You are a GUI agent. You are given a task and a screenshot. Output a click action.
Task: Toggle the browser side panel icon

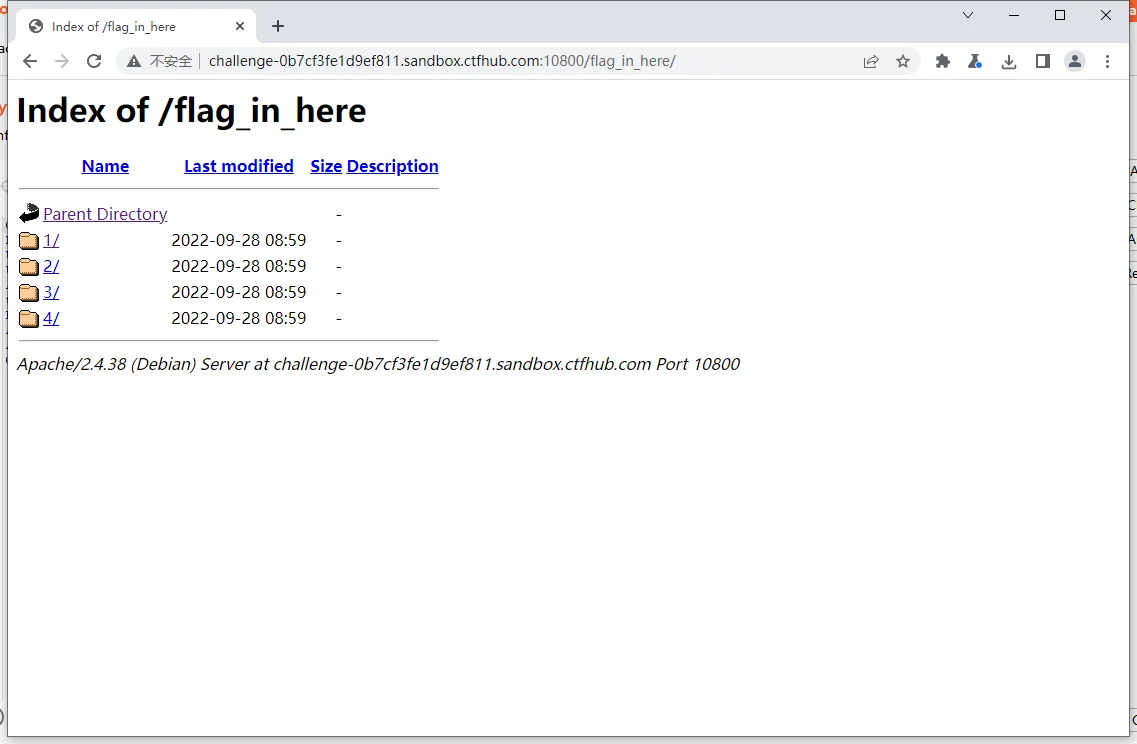pos(1042,61)
